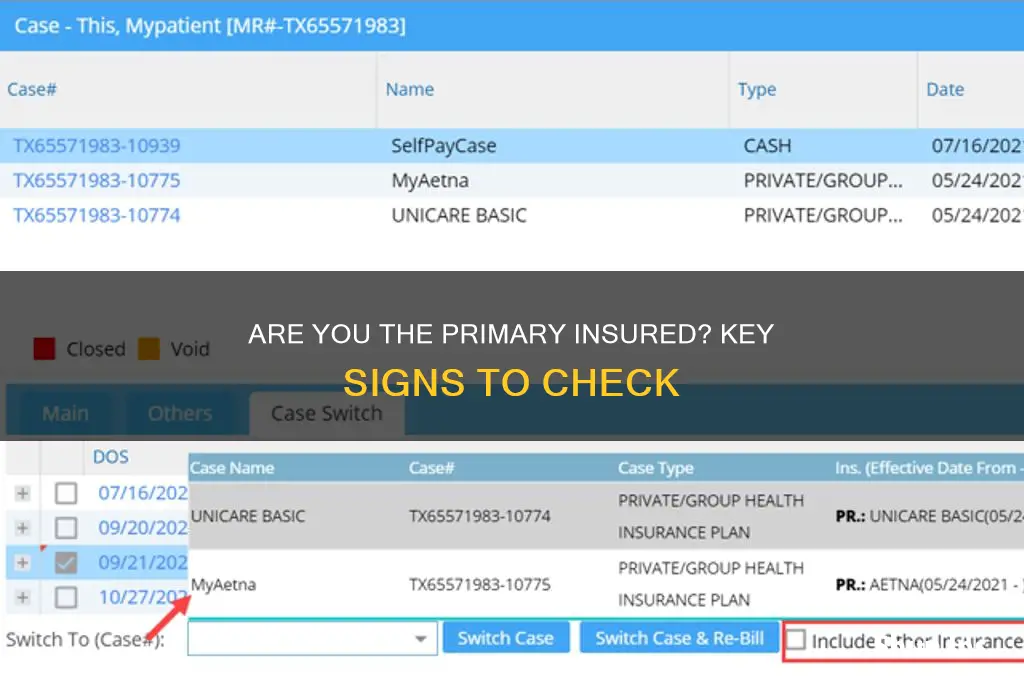The width and height of the screenshot is (1024, 680).
Task: Sort by Case# column header
Action: [x=32, y=89]
